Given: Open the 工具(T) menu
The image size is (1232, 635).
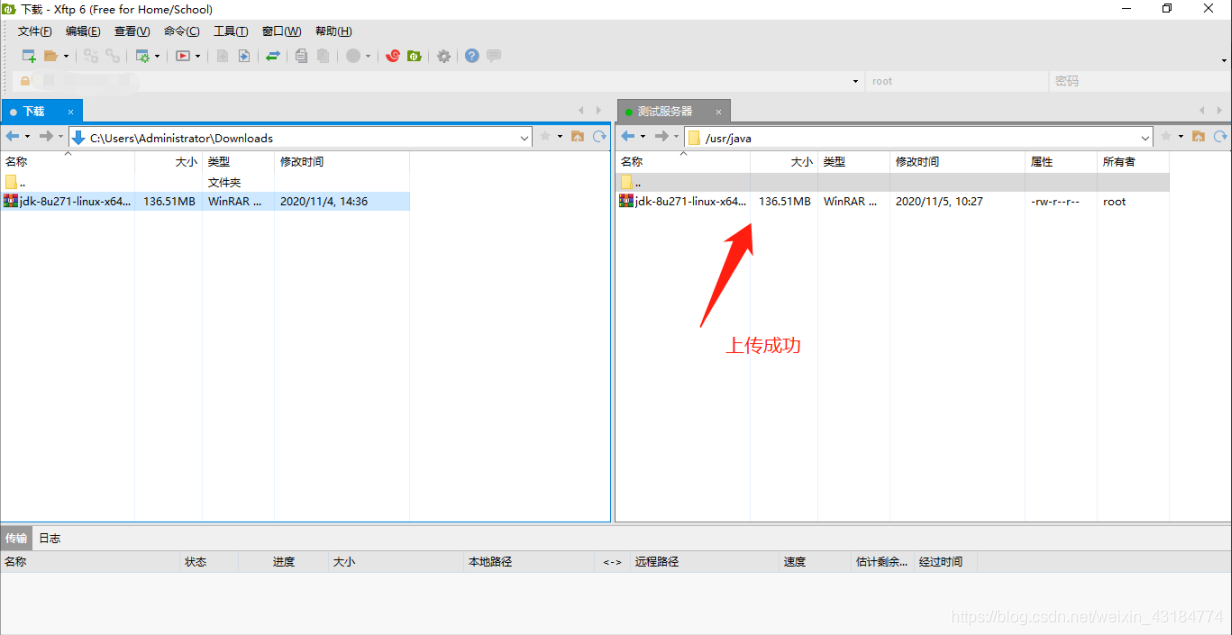Looking at the screenshot, I should [231, 31].
